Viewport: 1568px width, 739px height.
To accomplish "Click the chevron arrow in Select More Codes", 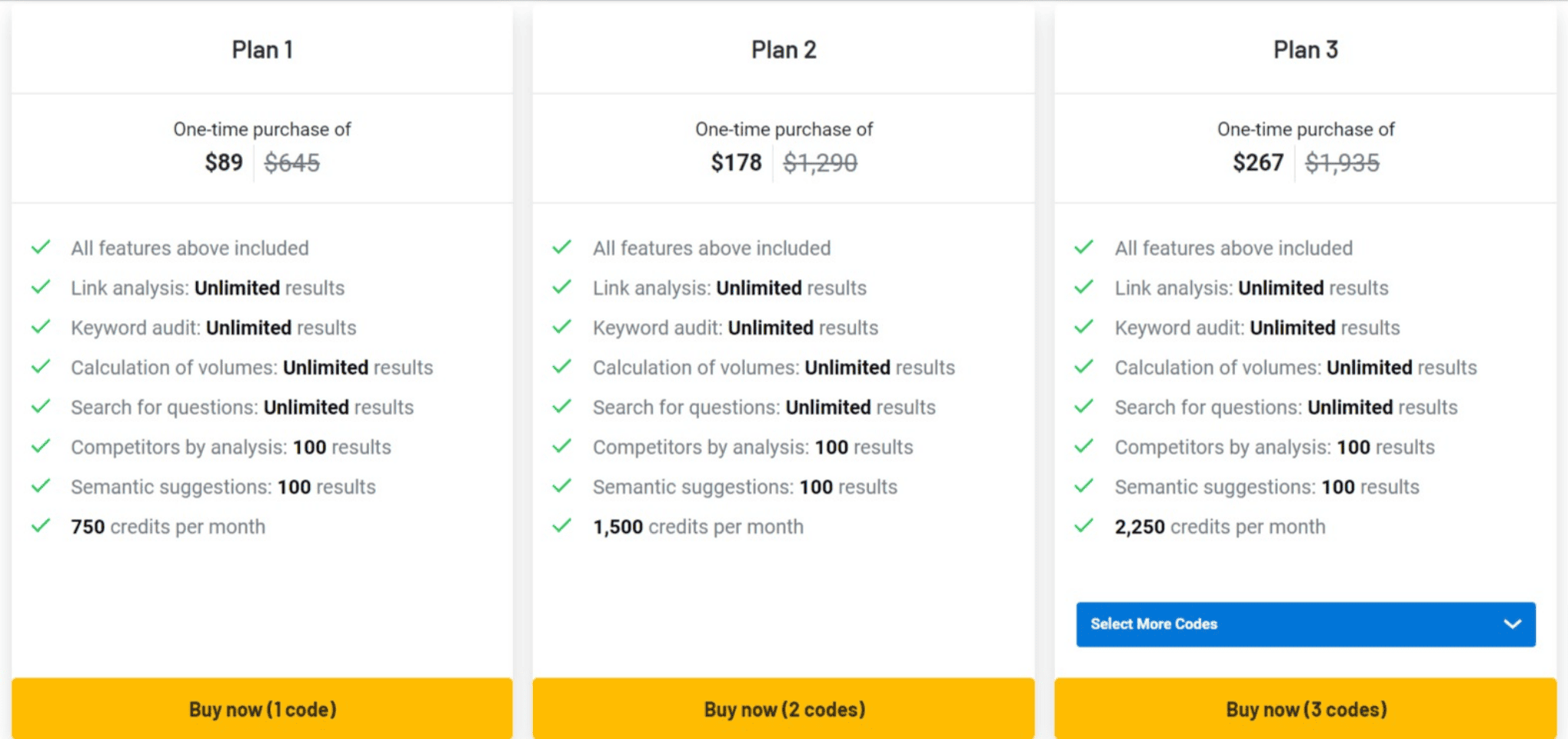I will click(x=1512, y=624).
